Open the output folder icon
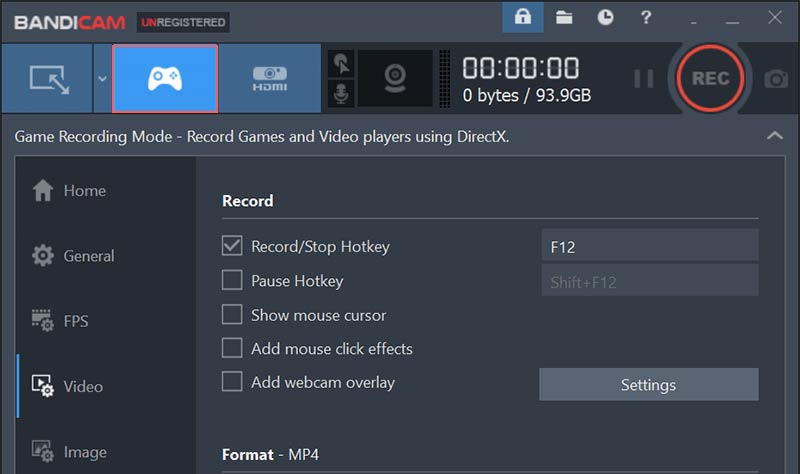 click(564, 17)
